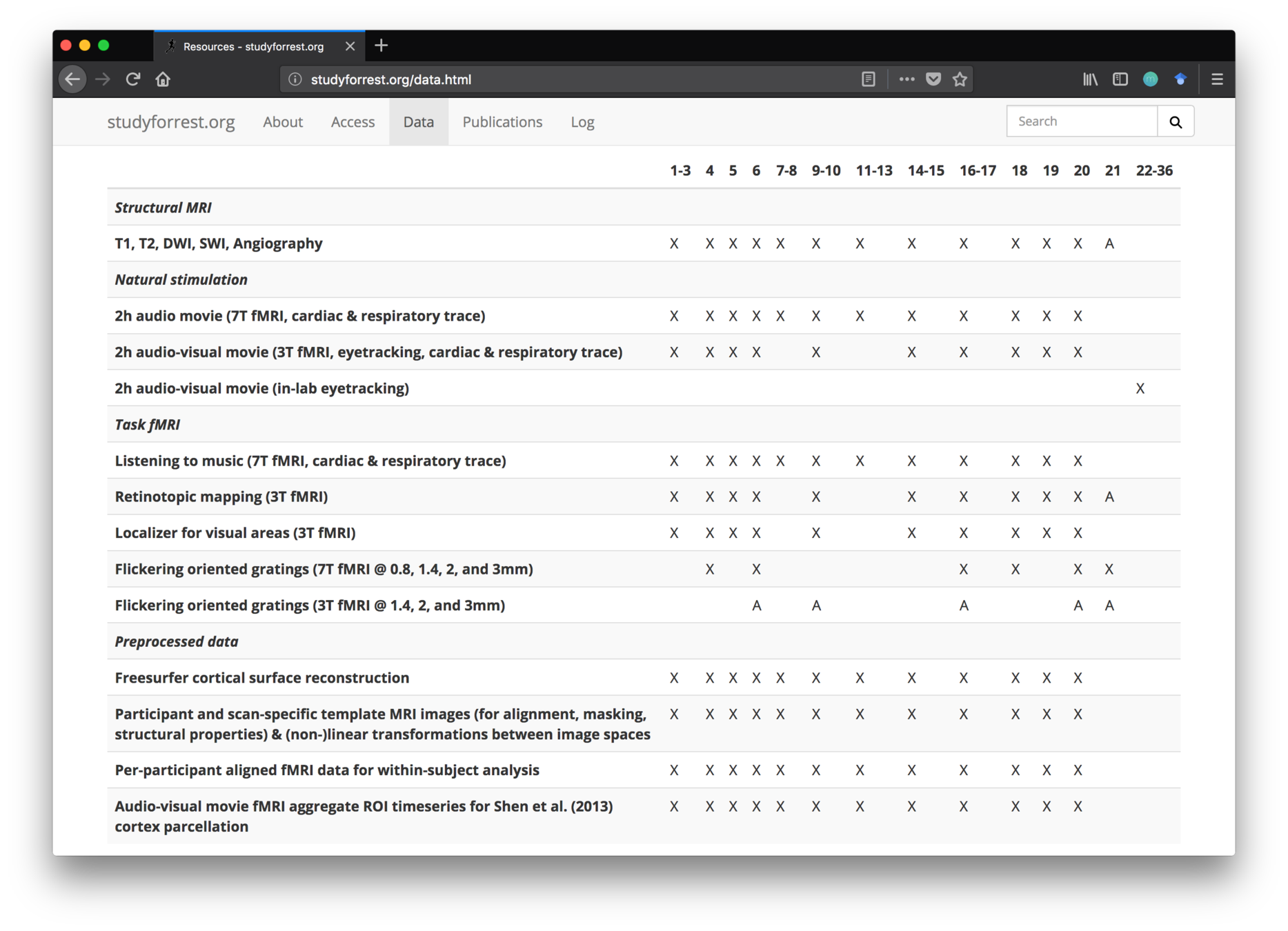1288x931 pixels.
Task: Click the teal account avatar icon
Action: tap(1150, 79)
